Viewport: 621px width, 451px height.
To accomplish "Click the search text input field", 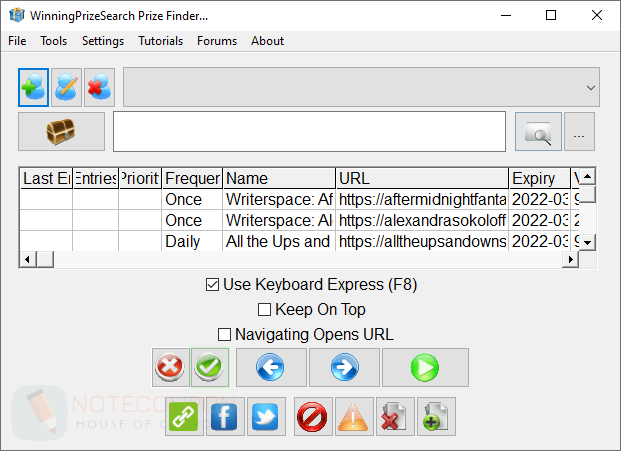I will pos(309,131).
